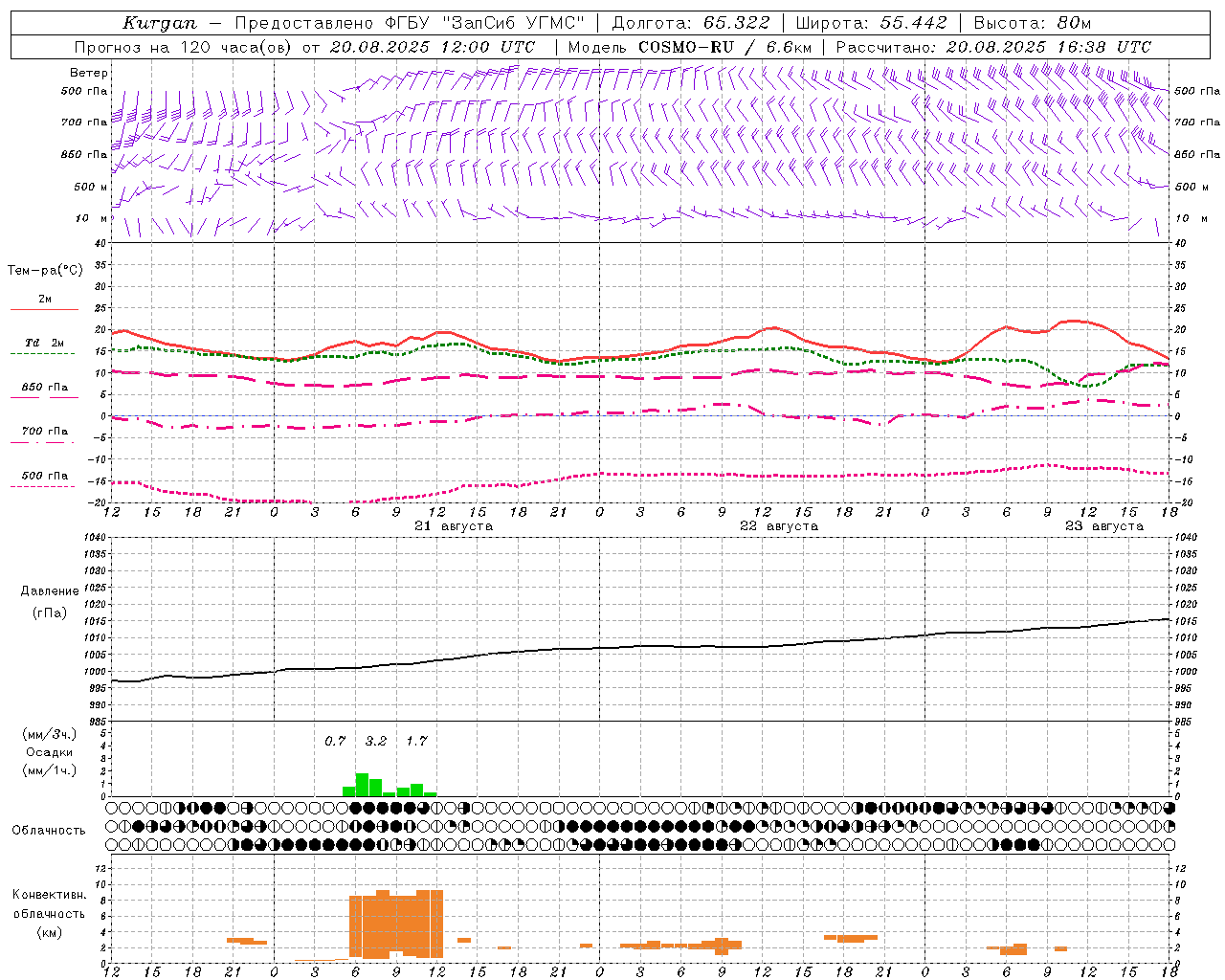Image resolution: width=1225 pixels, height=980 pixels.
Task: Click the Td 2м legend label
Action: [44, 343]
